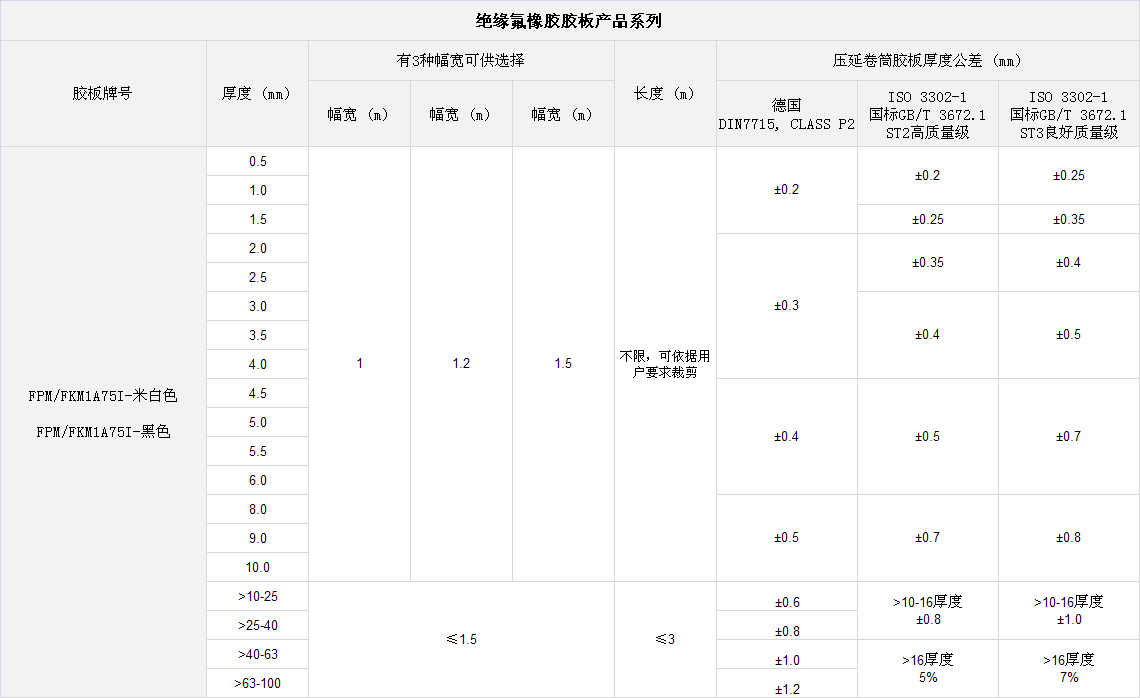Click the ST3良好质量级 column header
The width and height of the screenshot is (1140, 698).
1068,114
